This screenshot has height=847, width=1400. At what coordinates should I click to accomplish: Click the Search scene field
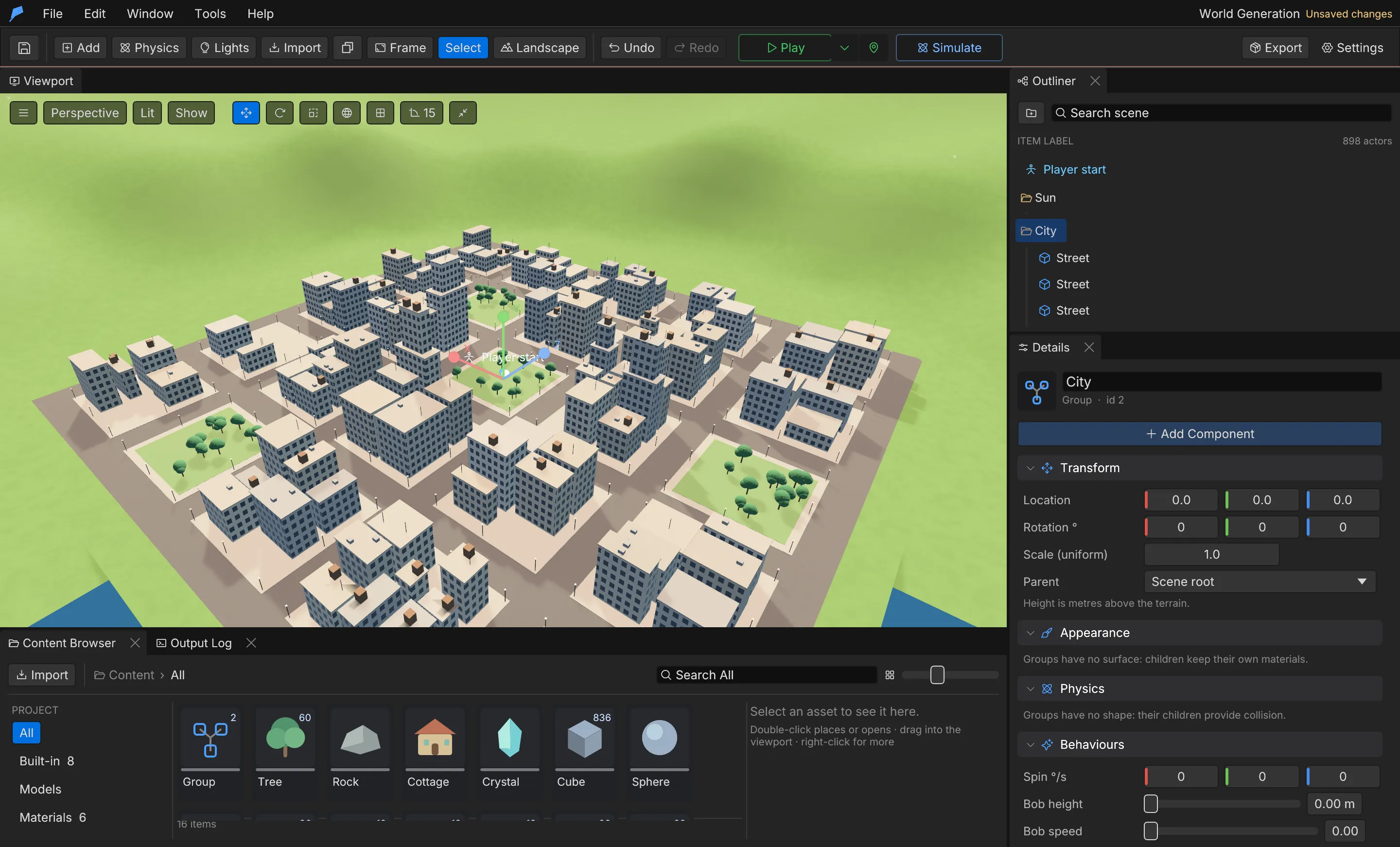[x=1221, y=112]
